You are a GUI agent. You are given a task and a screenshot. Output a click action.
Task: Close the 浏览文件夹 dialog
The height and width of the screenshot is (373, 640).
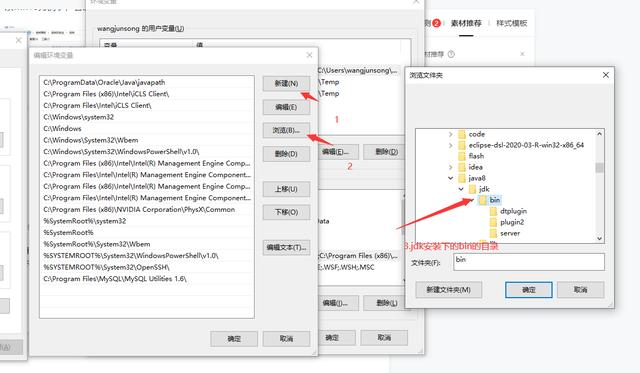[606, 75]
